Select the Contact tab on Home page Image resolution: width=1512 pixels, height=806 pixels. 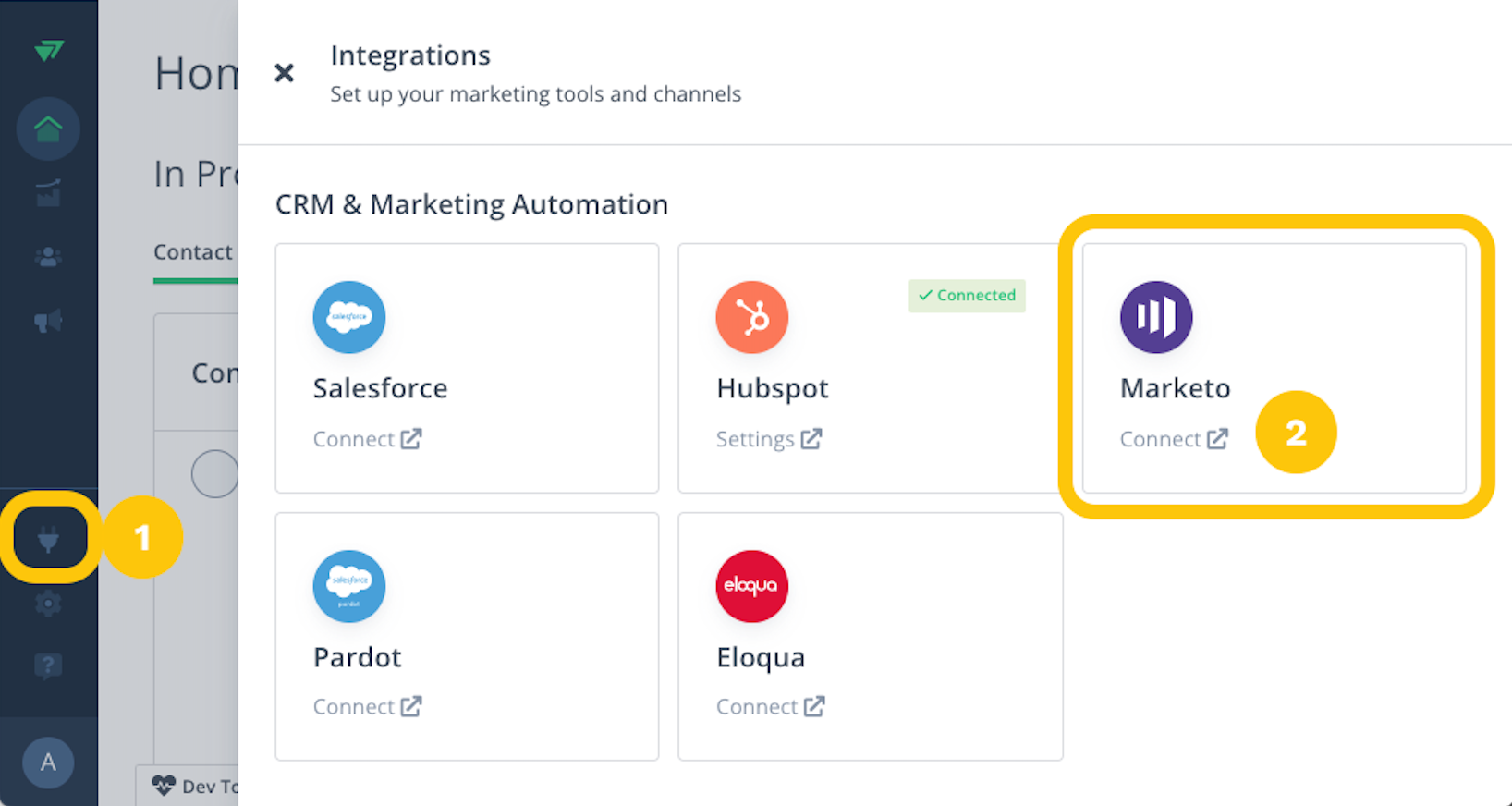tap(193, 252)
